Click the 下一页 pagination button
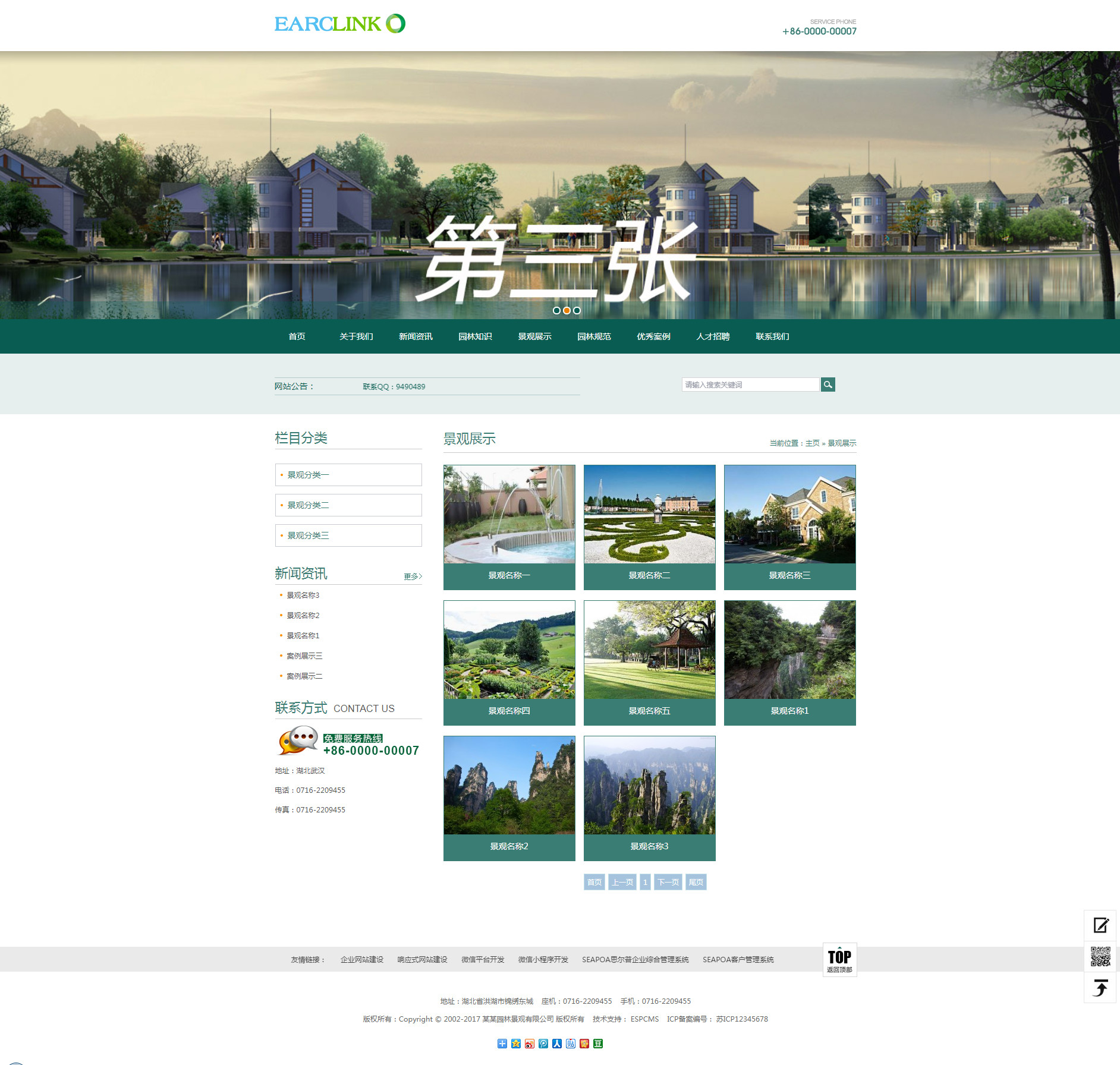The height and width of the screenshot is (1065, 1120). [668, 882]
